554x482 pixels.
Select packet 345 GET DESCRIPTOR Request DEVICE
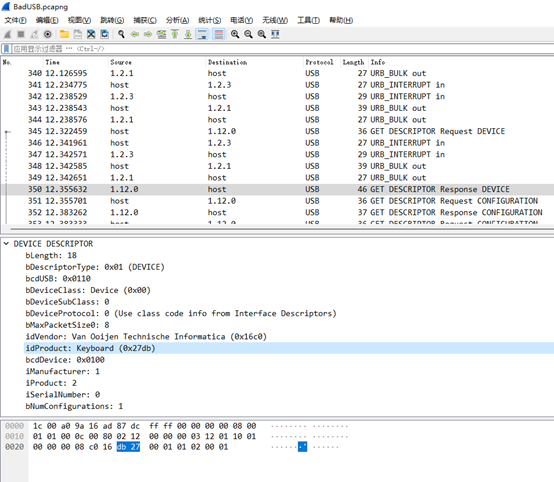click(277, 131)
